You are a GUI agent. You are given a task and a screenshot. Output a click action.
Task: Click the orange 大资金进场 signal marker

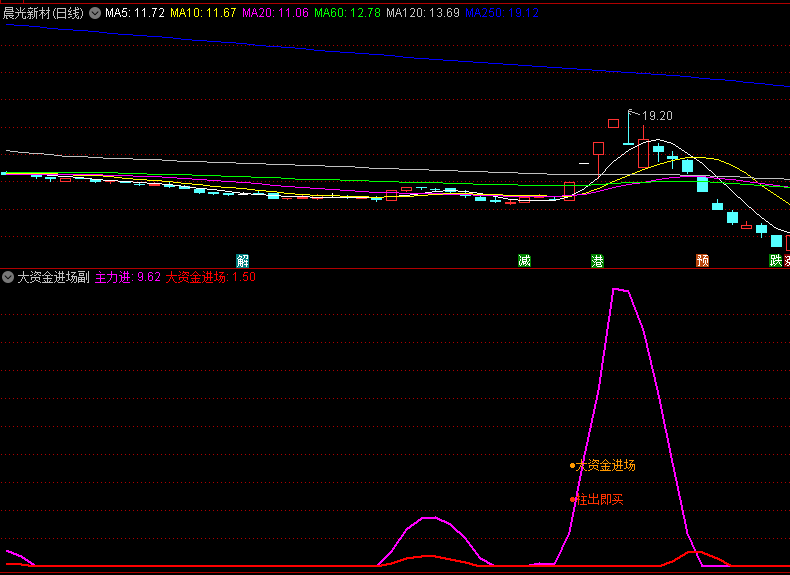603,465
